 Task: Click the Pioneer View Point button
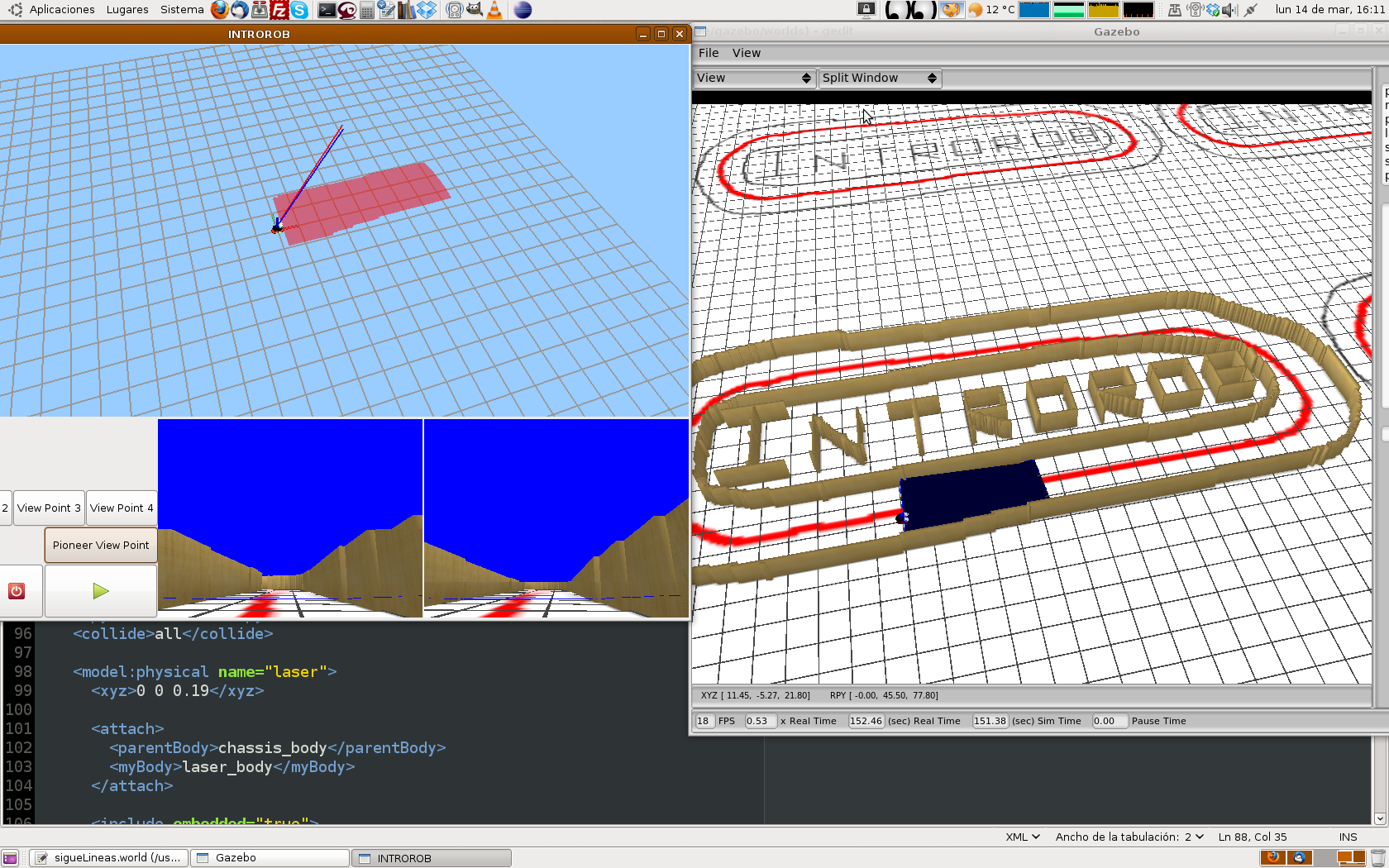coord(101,546)
